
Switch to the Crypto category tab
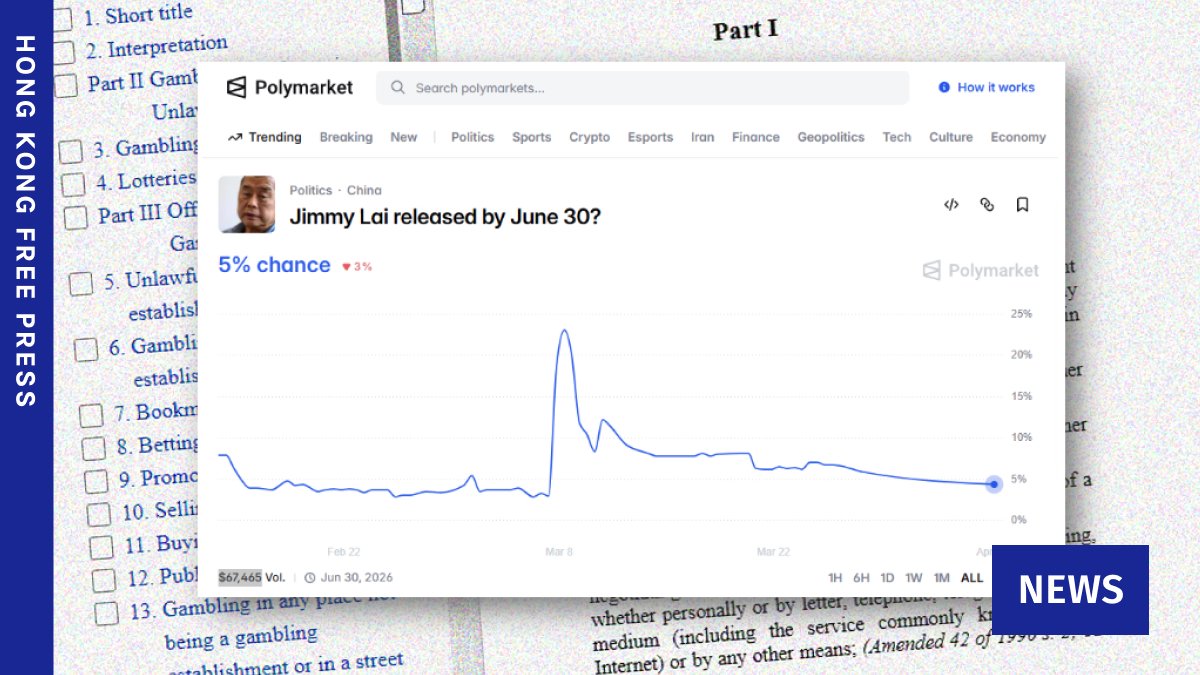tap(589, 138)
